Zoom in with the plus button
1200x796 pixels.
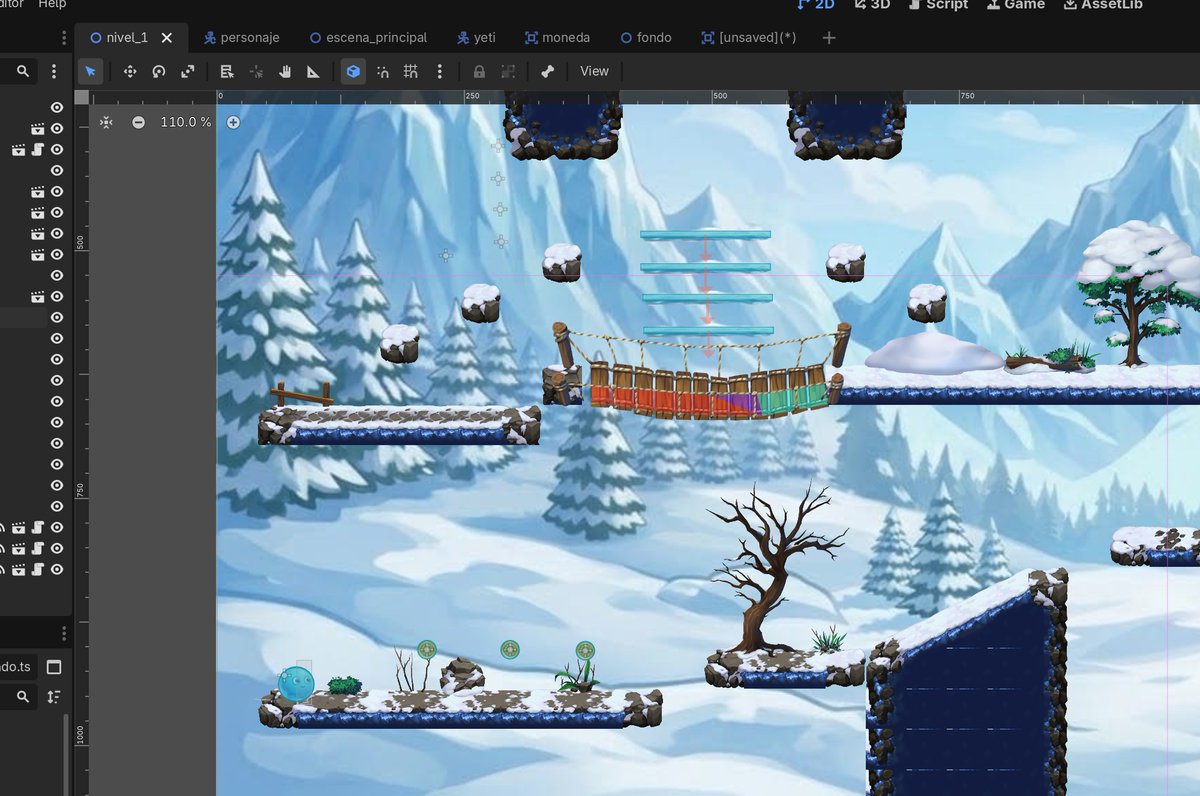(x=233, y=122)
